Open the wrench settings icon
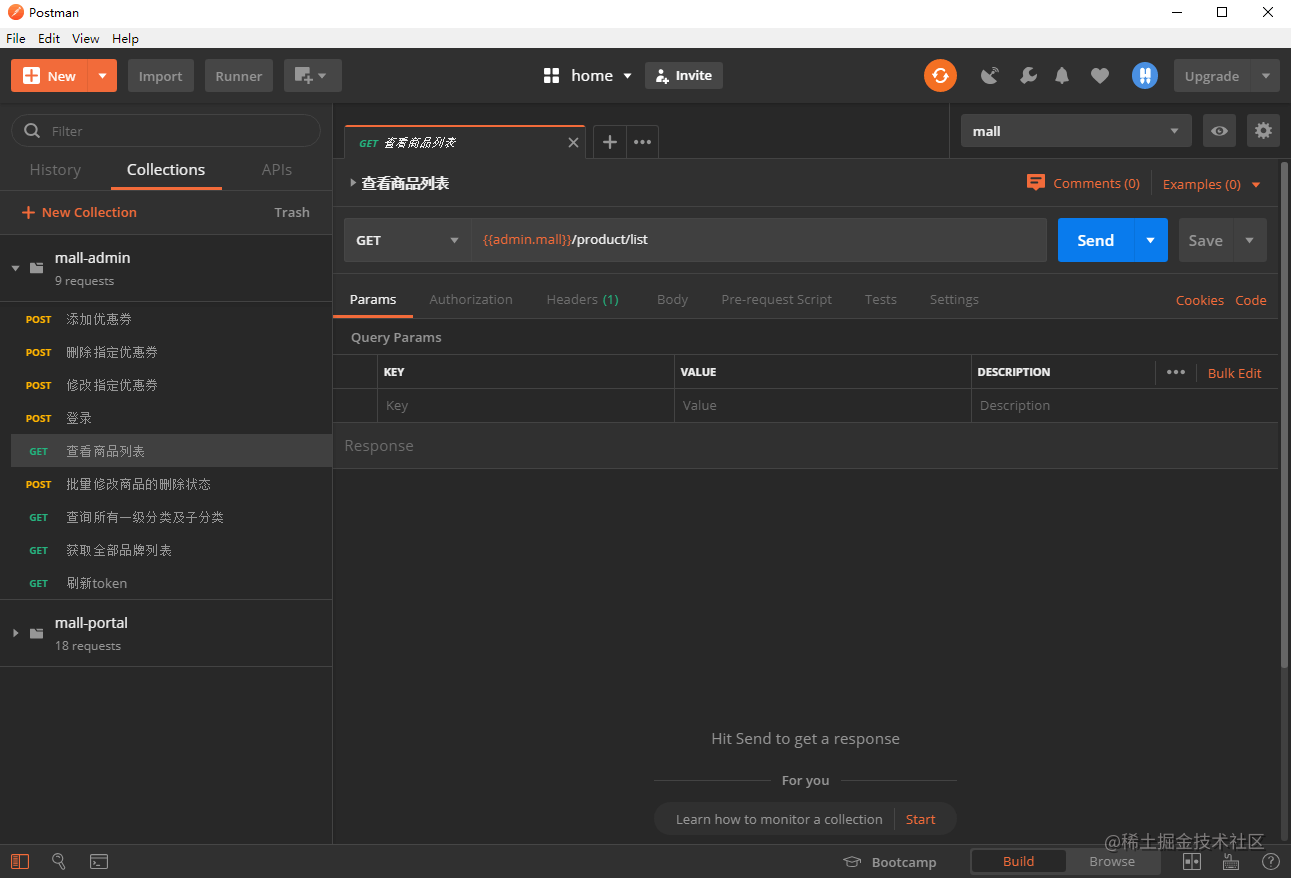Image resolution: width=1291 pixels, height=878 pixels. [x=1028, y=76]
